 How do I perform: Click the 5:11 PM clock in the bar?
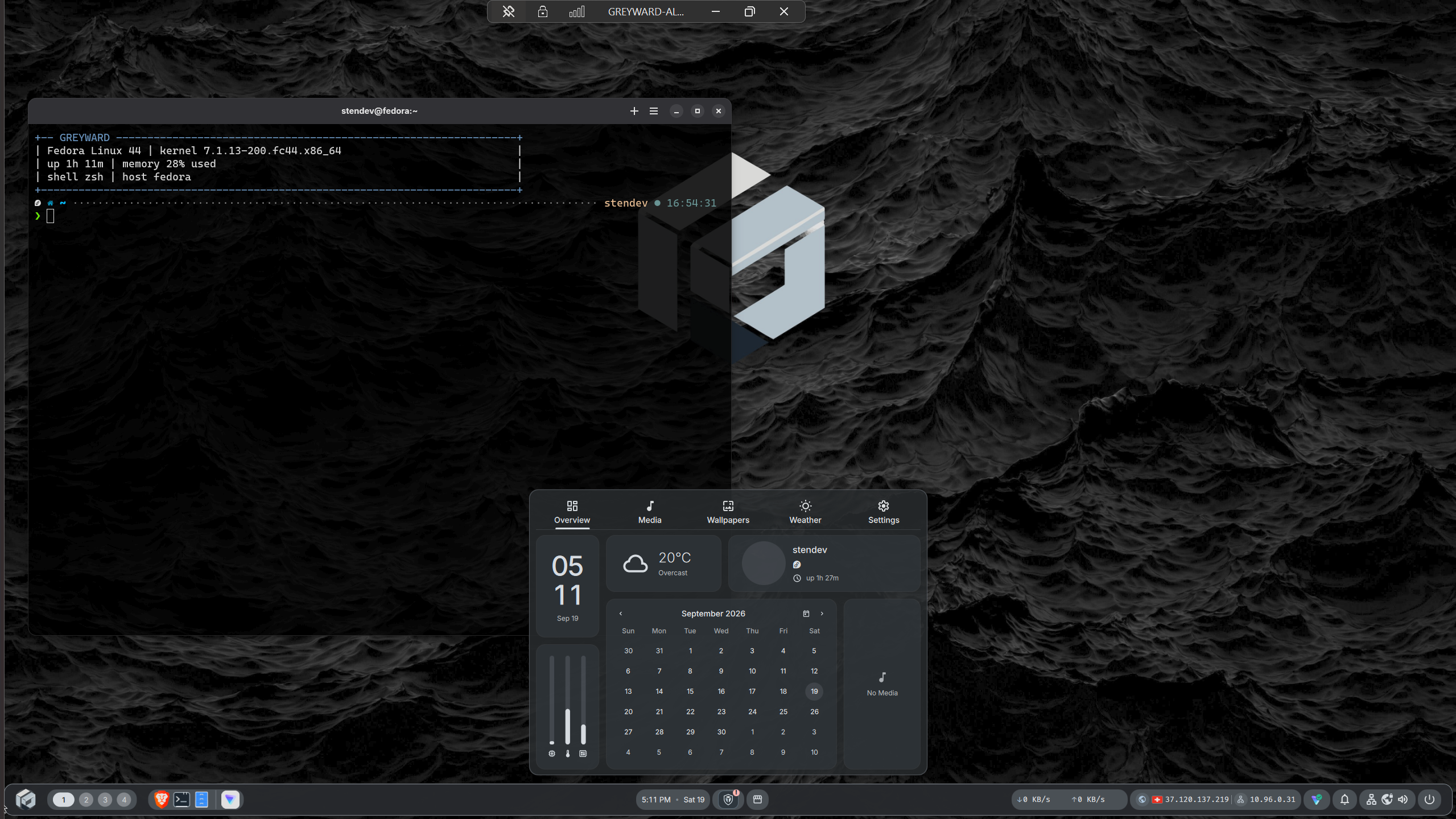coord(656,800)
